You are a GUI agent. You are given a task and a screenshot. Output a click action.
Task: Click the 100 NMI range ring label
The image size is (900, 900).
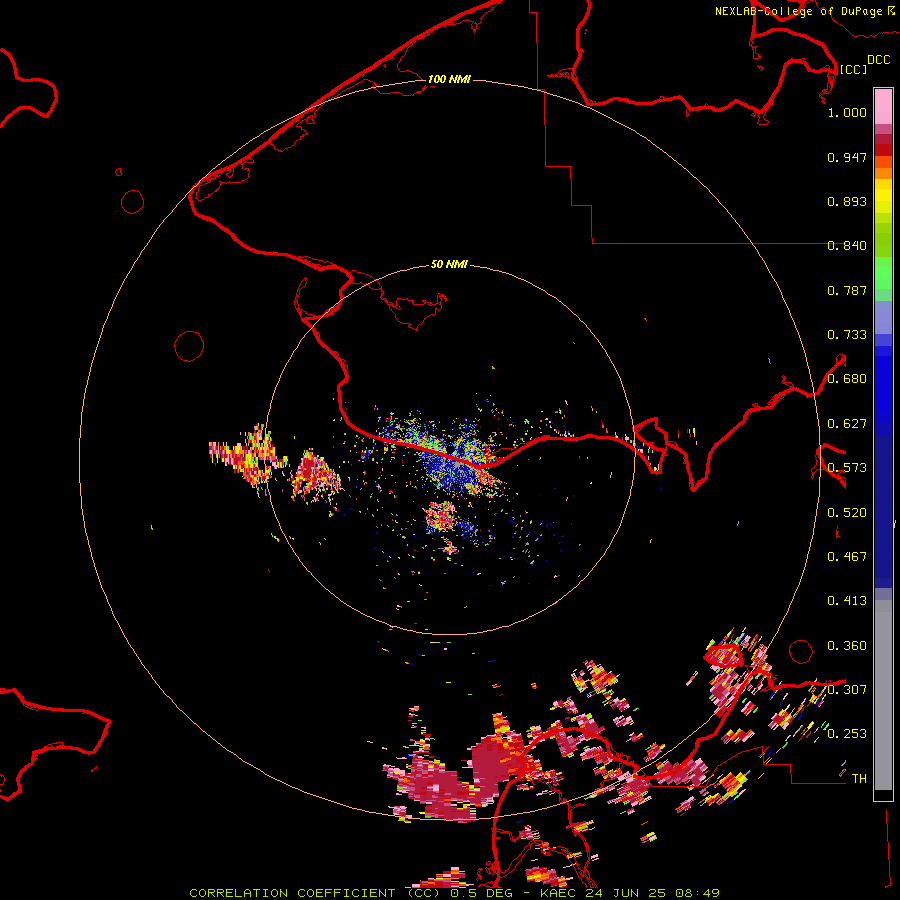[x=449, y=79]
